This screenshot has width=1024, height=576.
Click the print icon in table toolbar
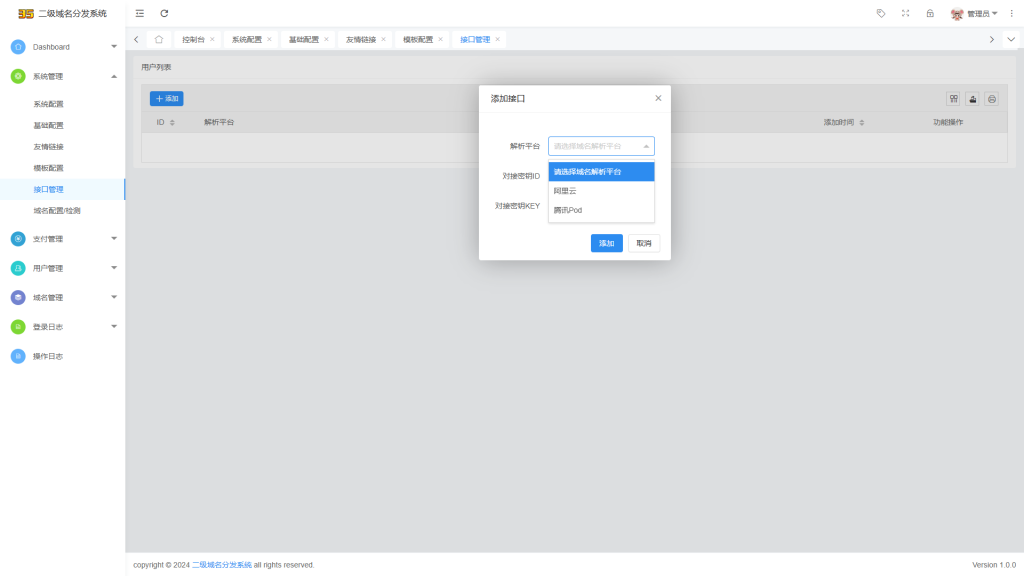pyautogui.click(x=991, y=99)
